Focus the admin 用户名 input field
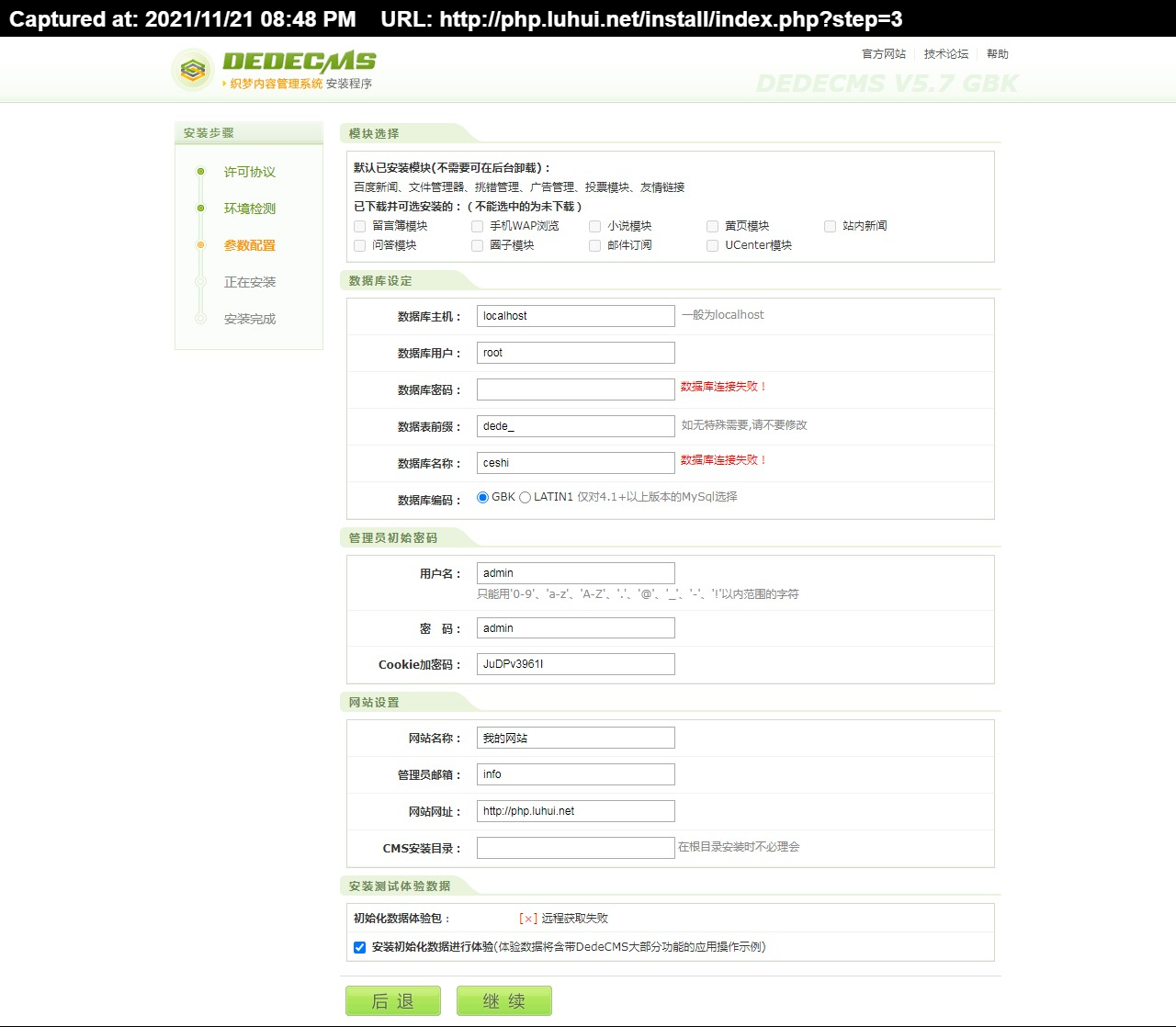The image size is (1176, 1027). click(x=576, y=573)
